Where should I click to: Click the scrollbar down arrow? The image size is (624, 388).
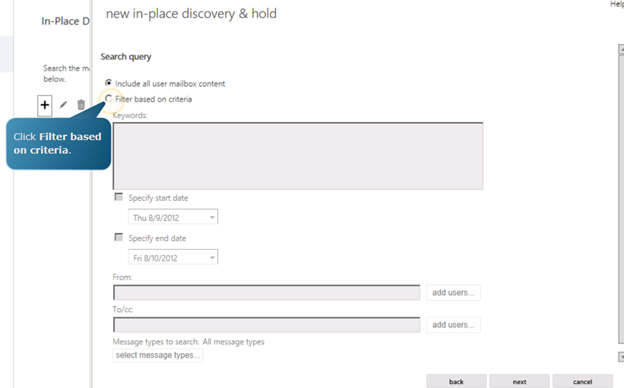click(621, 357)
